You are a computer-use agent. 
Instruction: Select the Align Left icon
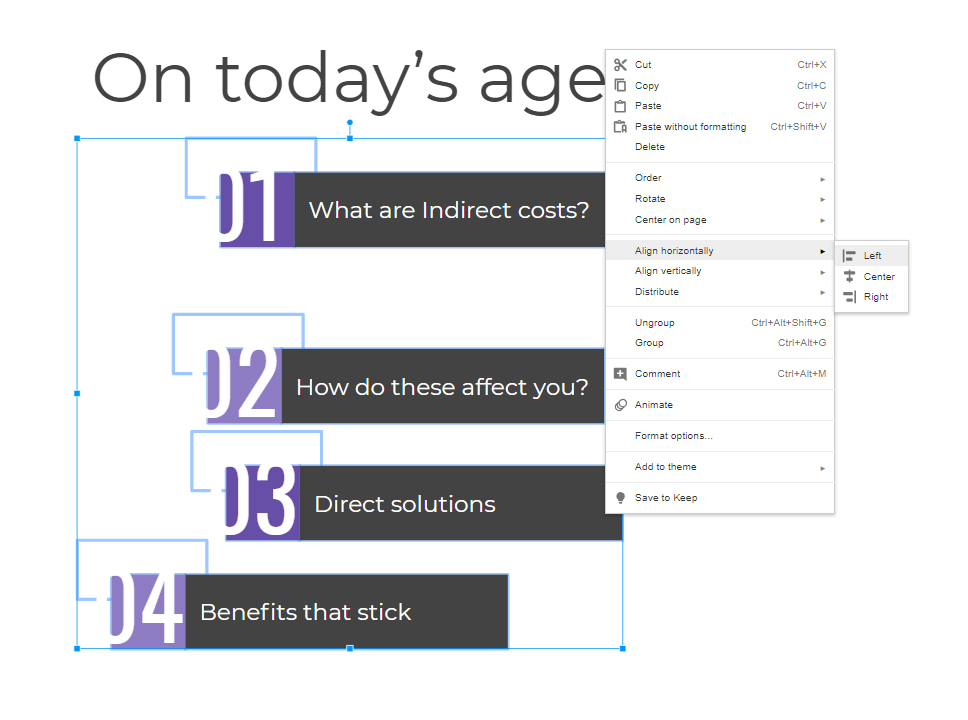click(849, 256)
